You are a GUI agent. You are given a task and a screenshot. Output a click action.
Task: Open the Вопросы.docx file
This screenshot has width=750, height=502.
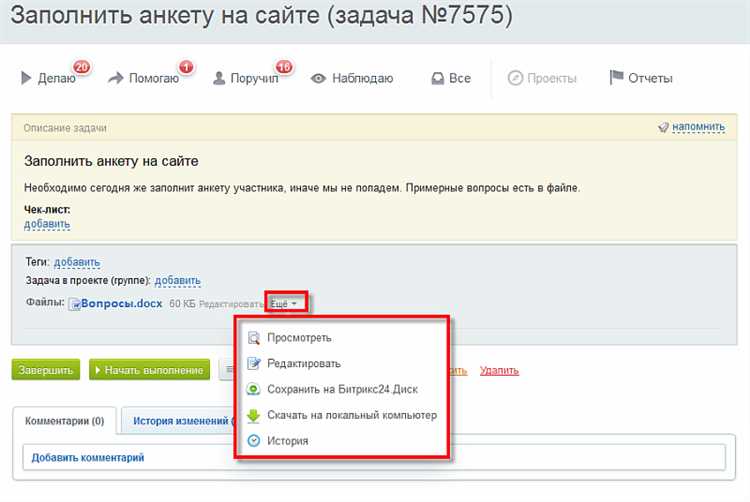tap(121, 304)
